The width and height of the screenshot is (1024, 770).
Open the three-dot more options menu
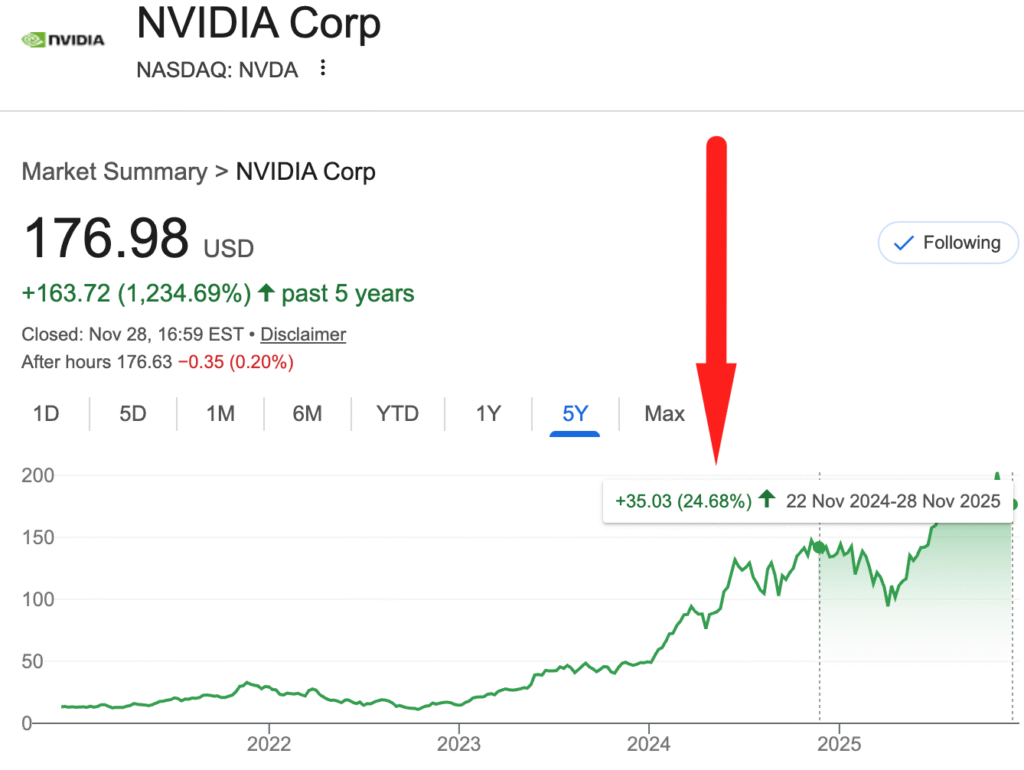coord(322,68)
